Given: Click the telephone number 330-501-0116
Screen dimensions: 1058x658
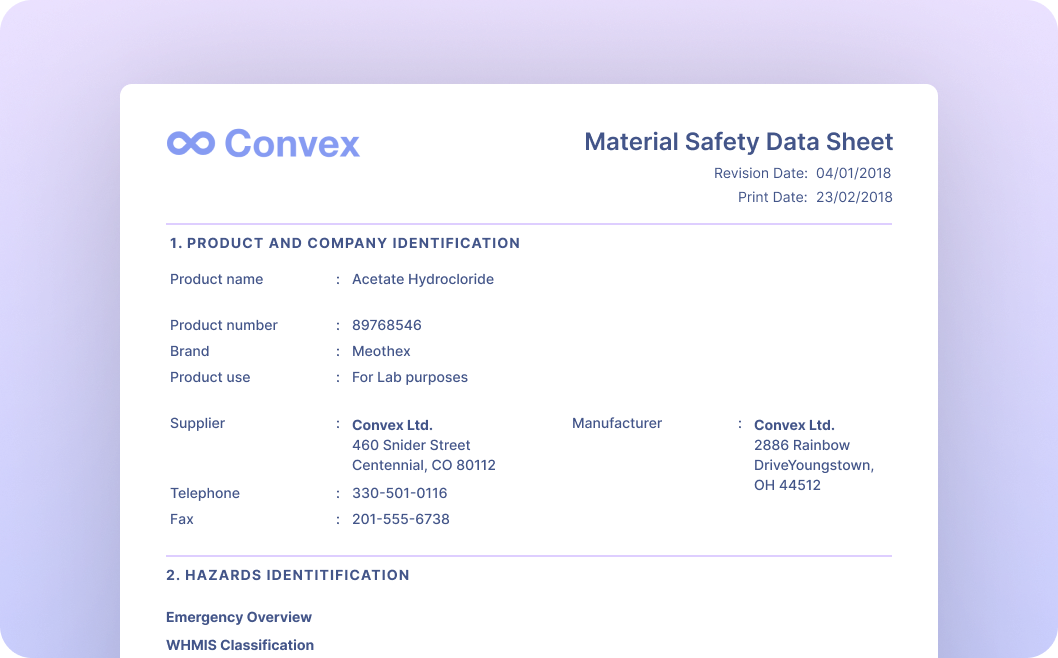Looking at the screenshot, I should click(399, 493).
